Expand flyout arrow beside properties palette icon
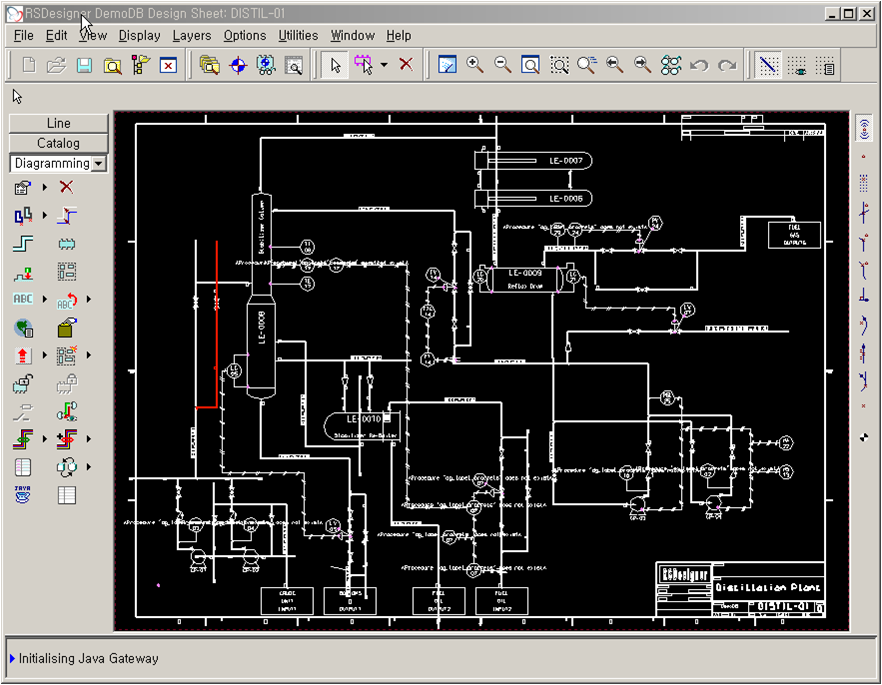The image size is (882, 685). tap(44, 187)
